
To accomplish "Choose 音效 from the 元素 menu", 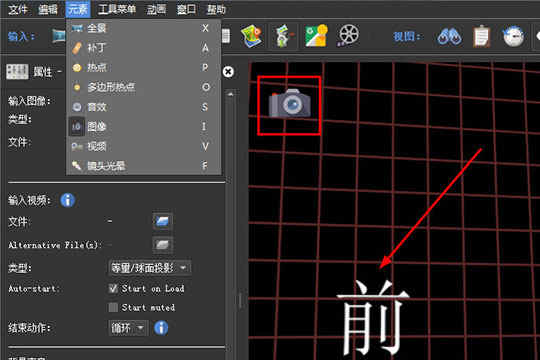I will [143, 107].
